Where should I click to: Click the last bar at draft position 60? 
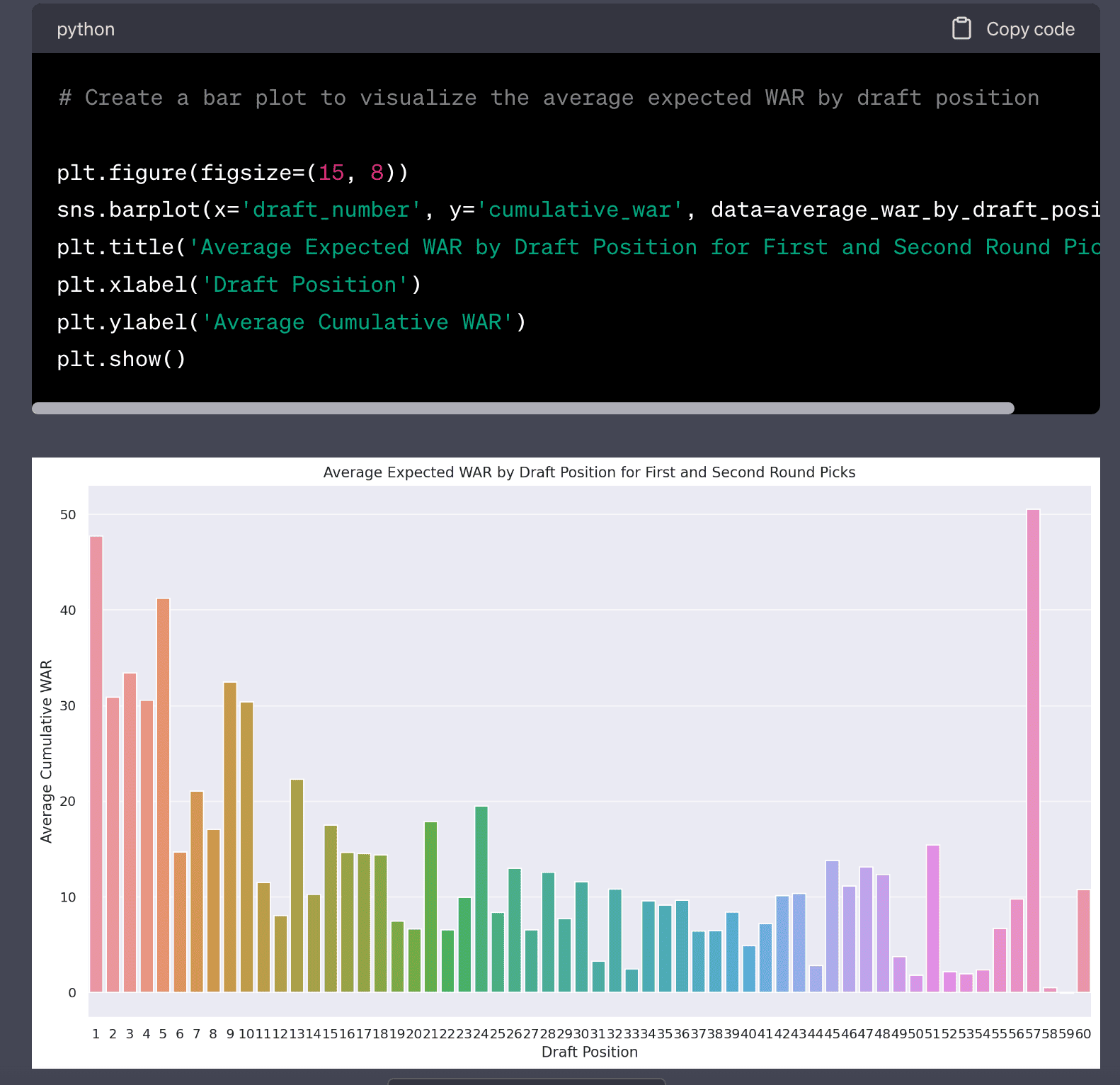1083,941
